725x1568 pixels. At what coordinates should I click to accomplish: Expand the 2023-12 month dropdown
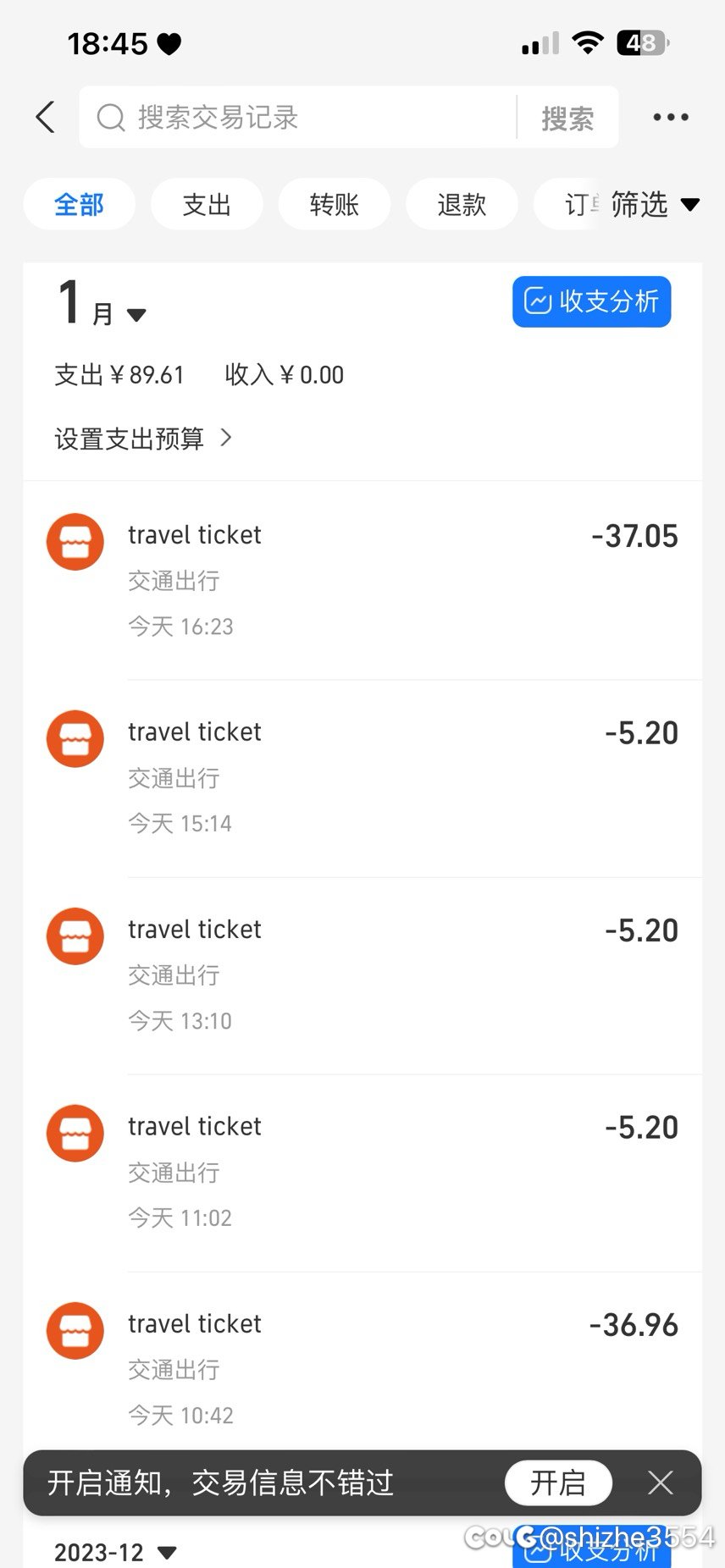[x=115, y=1552]
